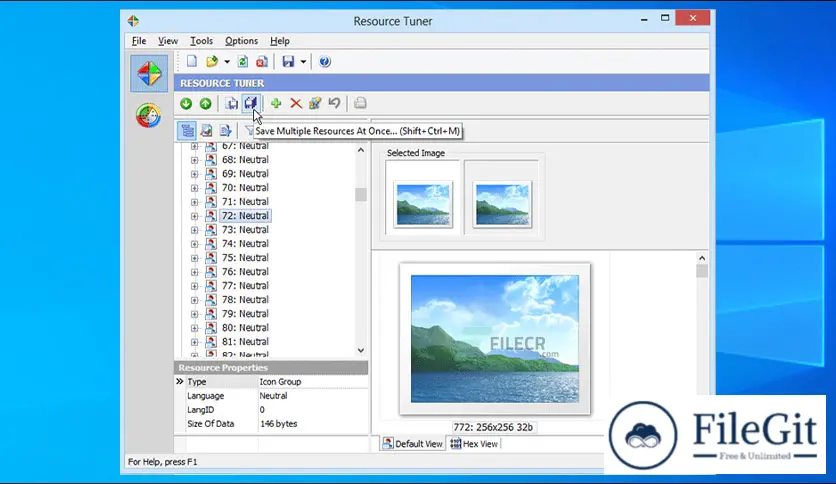Click the Open file folder icon
Screen dimensions: 836x484
212,61
